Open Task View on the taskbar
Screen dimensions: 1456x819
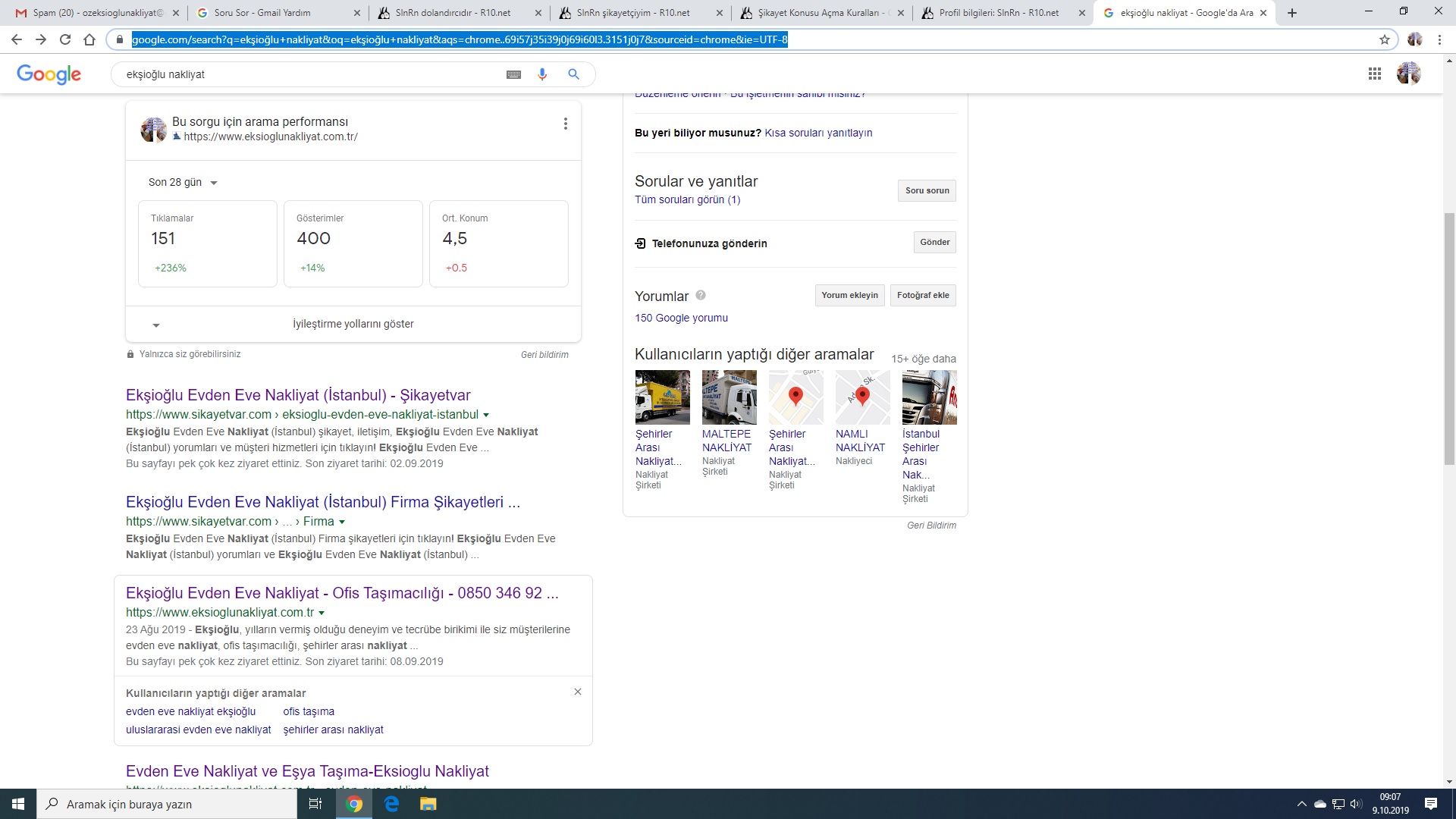pos(315,804)
